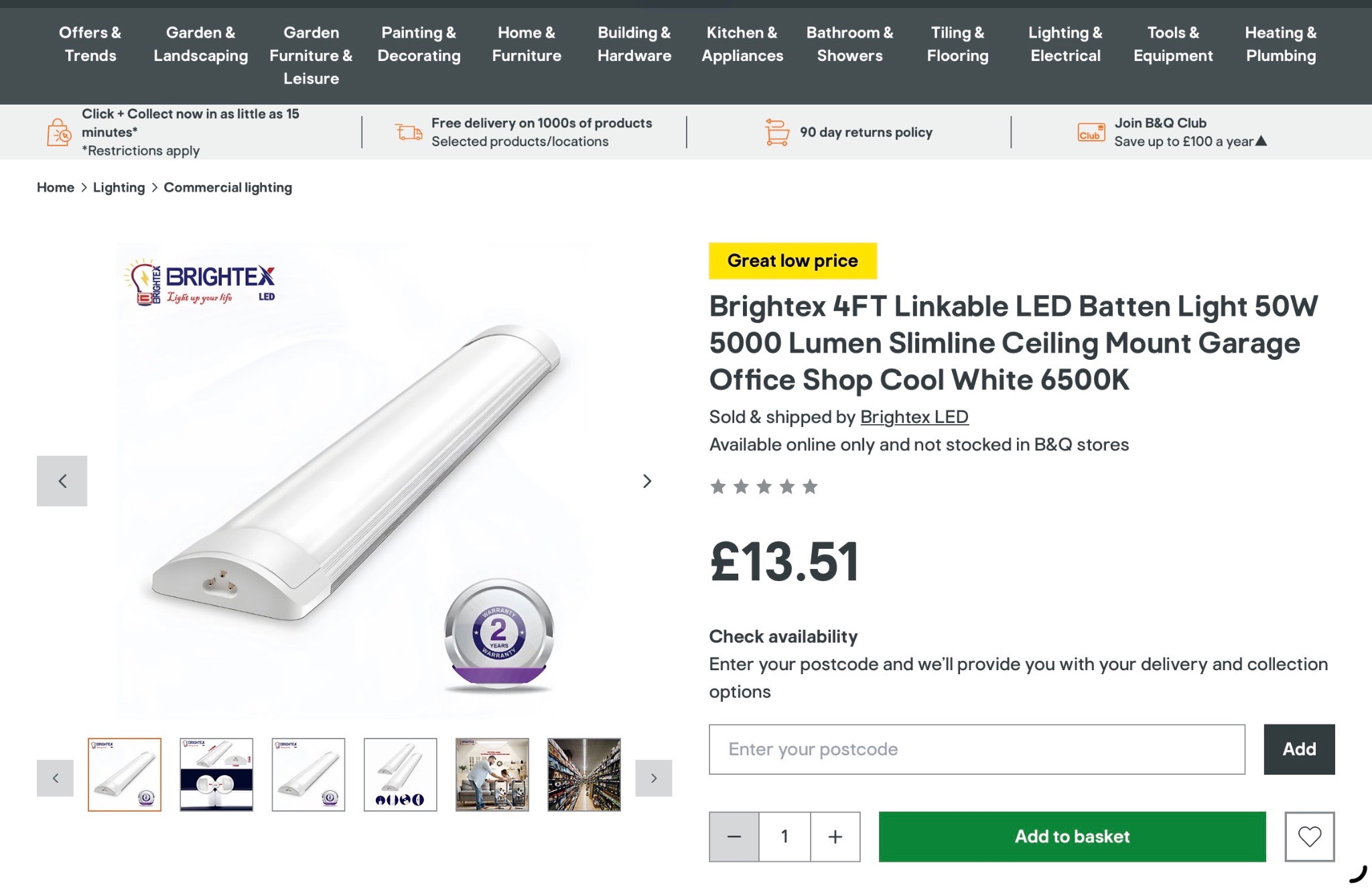Show next product image with right arrow
Viewport: 1372px width, 888px height.
(646, 481)
